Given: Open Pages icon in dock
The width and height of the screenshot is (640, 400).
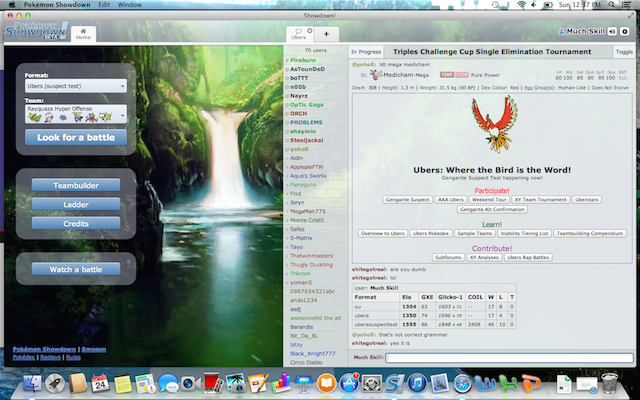Looking at the screenshot, I should [x=258, y=383].
